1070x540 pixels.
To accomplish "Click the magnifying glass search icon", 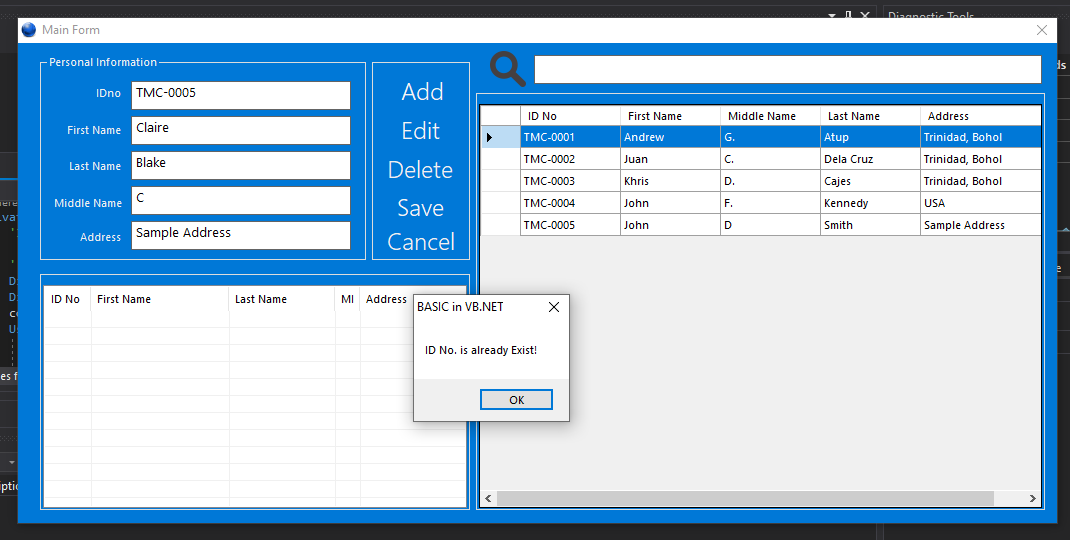I will click(x=508, y=69).
